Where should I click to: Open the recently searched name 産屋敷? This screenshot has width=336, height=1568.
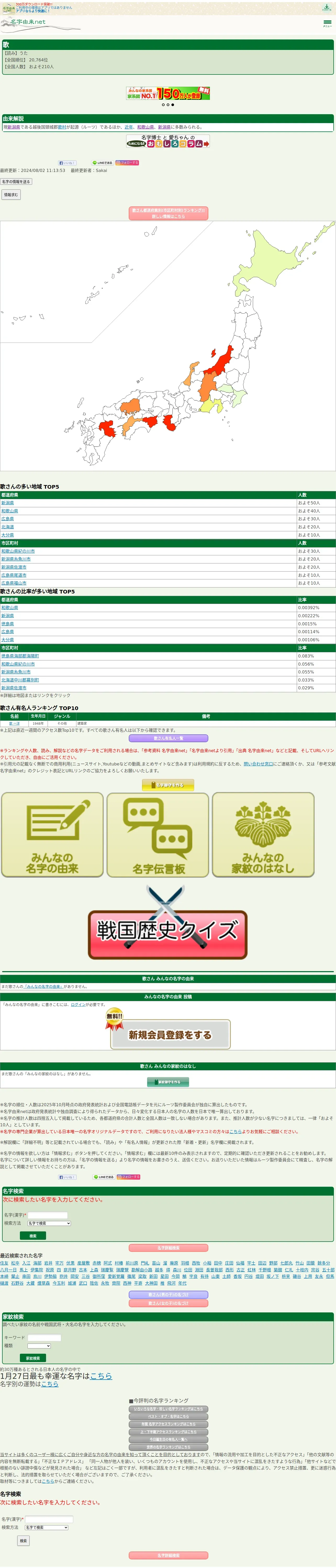coord(83,1263)
